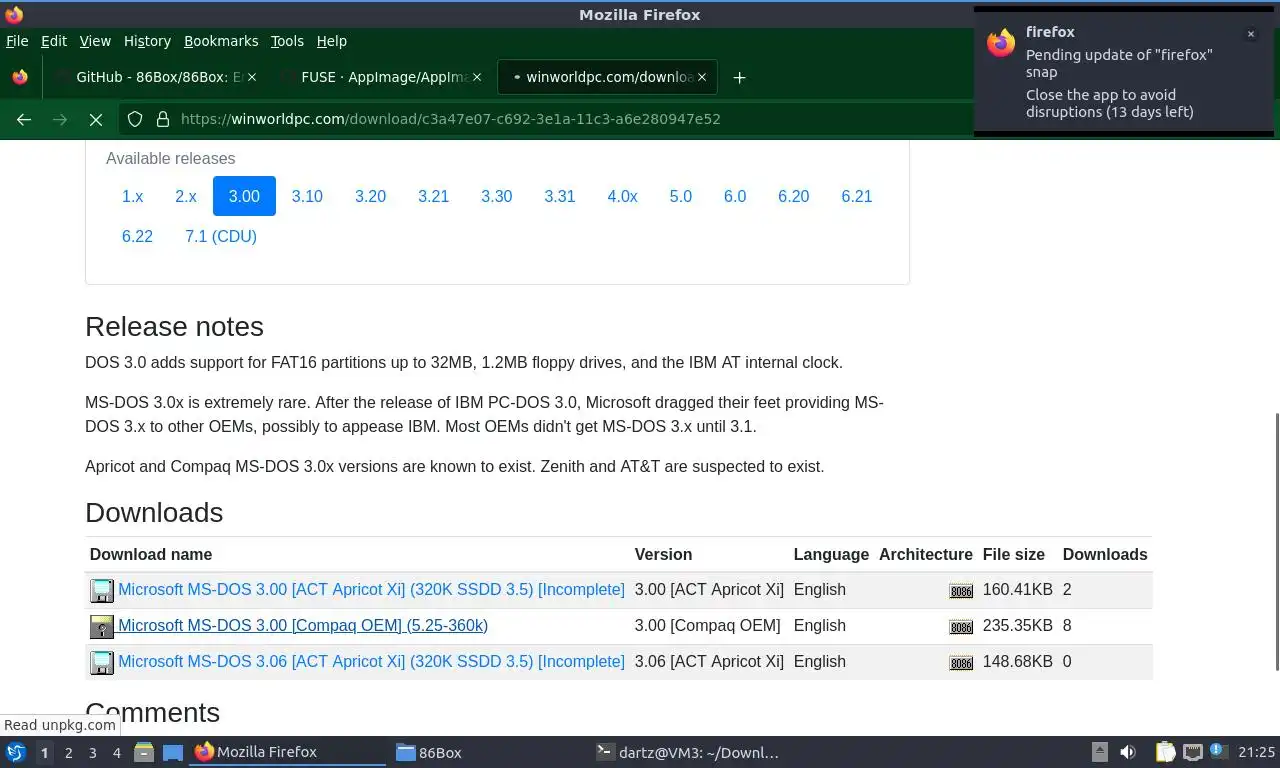
Task: Open the Help menu
Action: (x=331, y=41)
